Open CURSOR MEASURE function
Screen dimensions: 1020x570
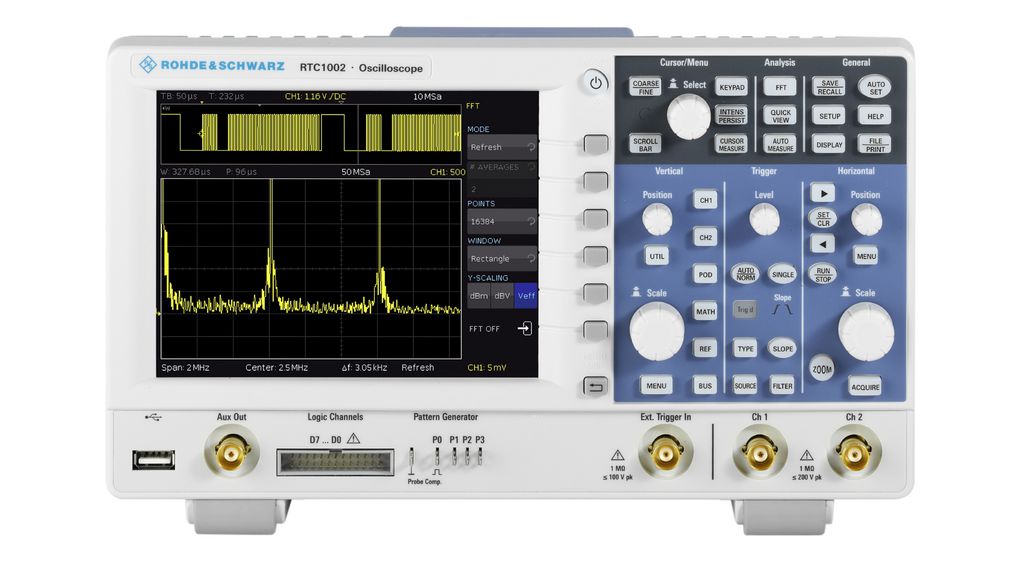[731, 144]
